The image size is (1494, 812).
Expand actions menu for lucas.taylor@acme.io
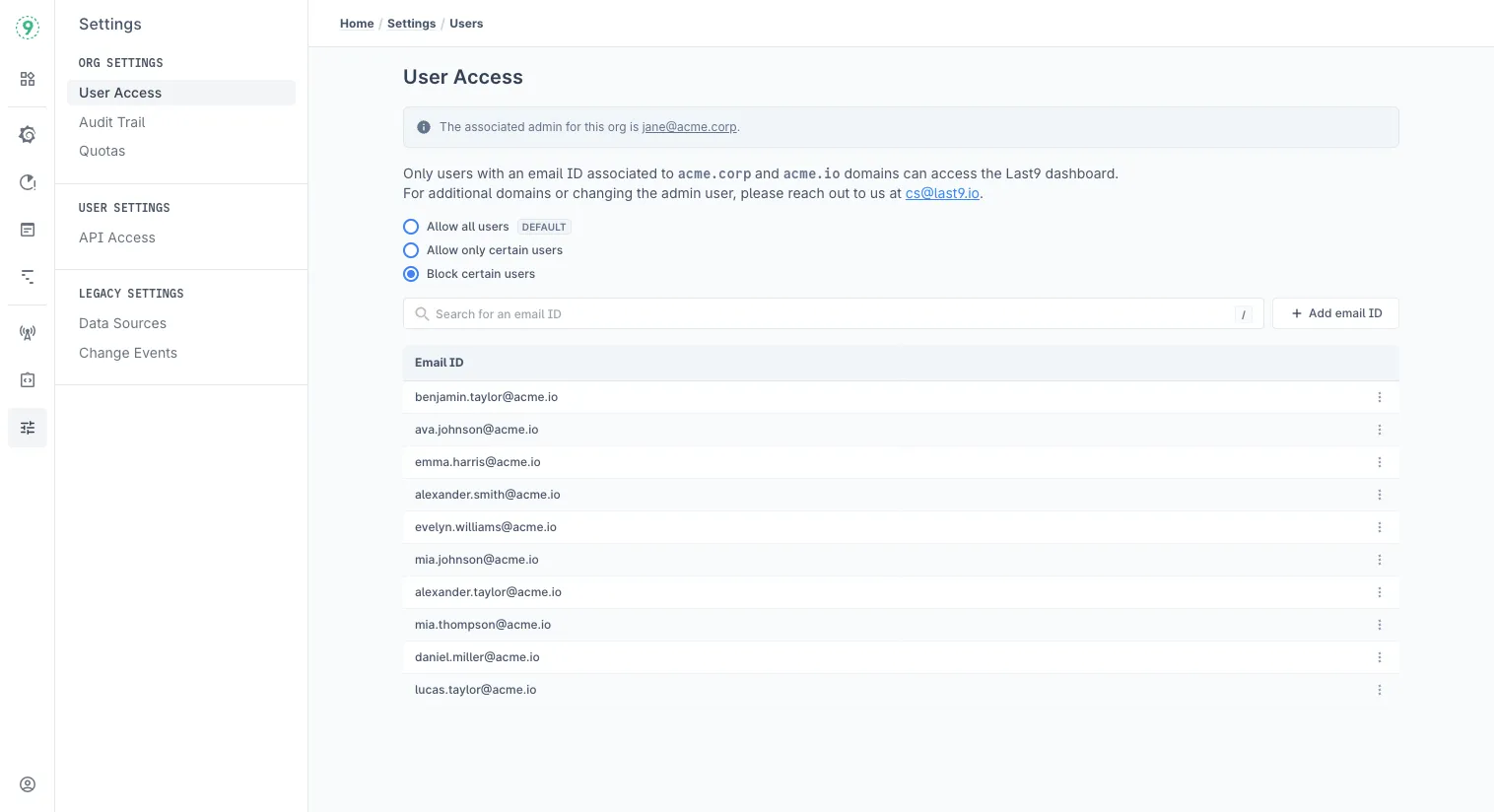[x=1380, y=690]
